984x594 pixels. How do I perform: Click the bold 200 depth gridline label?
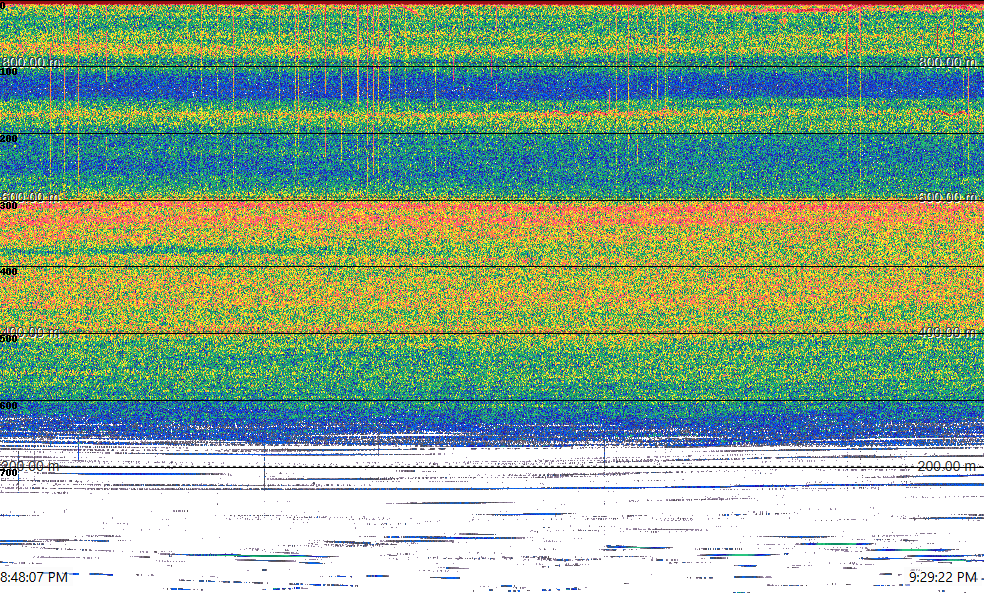tap(9, 138)
